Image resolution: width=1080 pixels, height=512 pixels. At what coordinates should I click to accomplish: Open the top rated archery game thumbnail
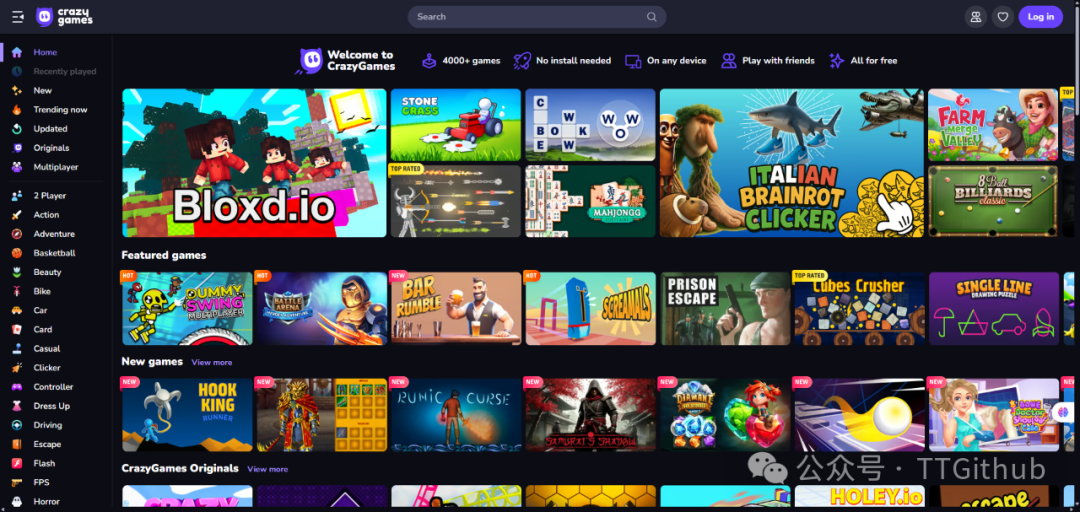point(455,201)
